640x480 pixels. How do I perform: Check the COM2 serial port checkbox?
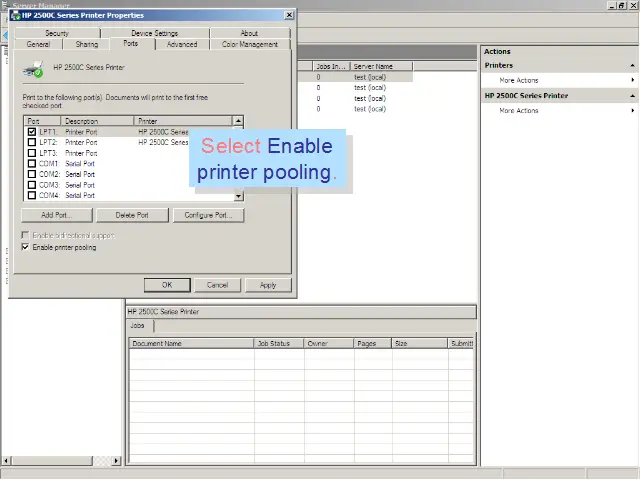[x=32, y=174]
